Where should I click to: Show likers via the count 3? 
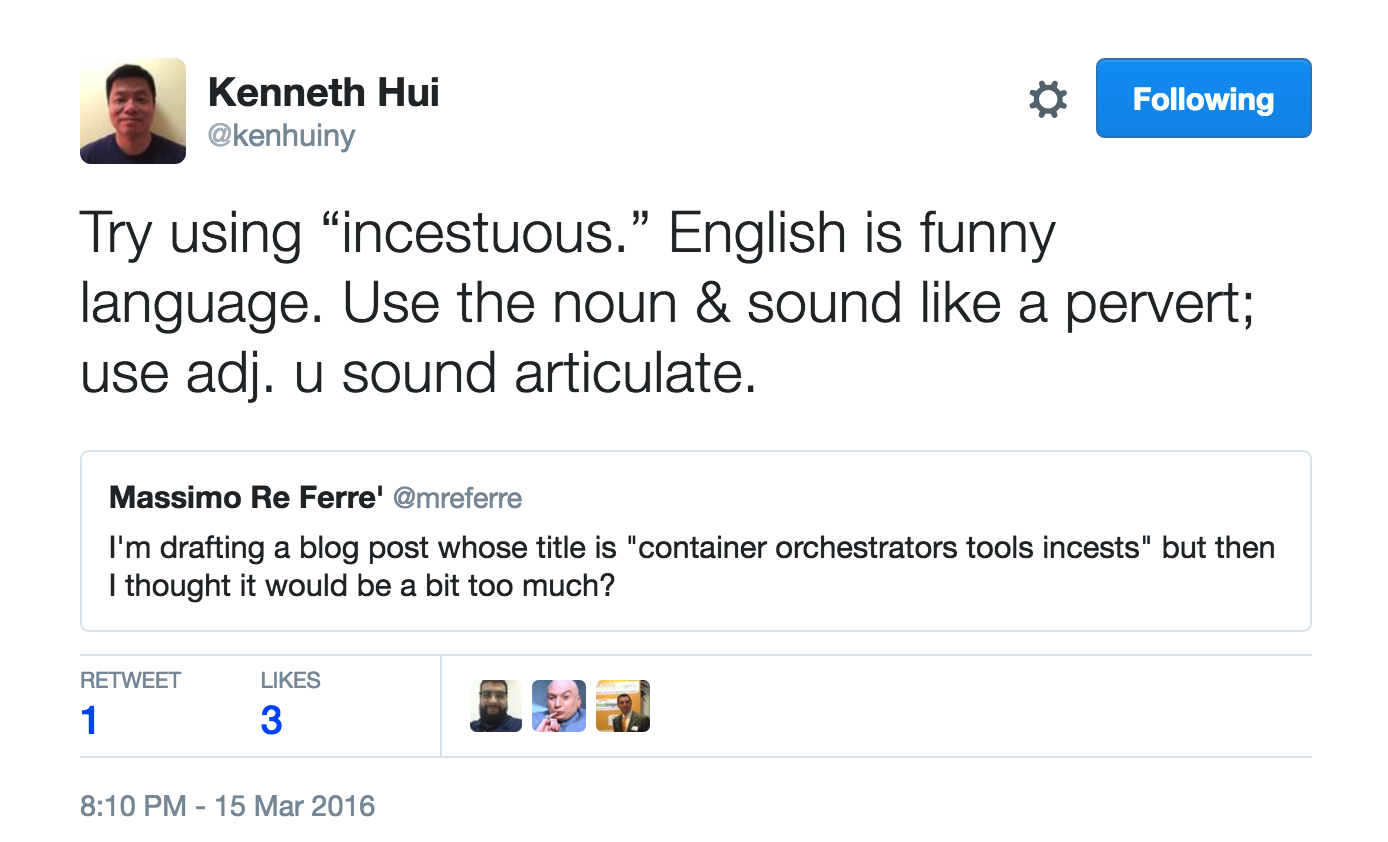[271, 721]
